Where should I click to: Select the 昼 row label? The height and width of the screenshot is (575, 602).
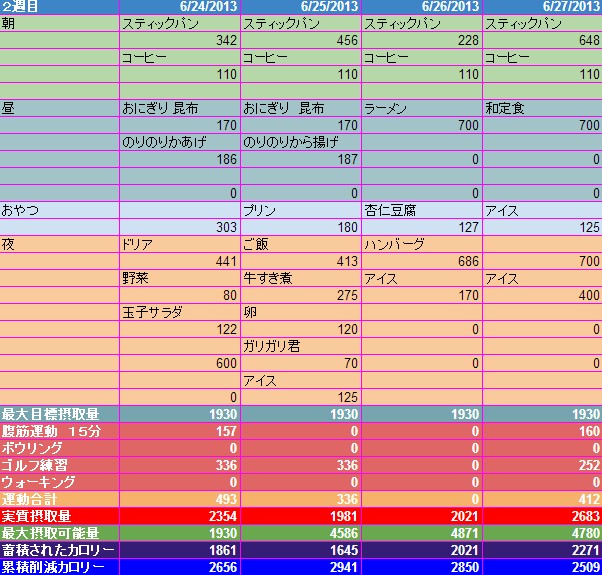(x=59, y=108)
